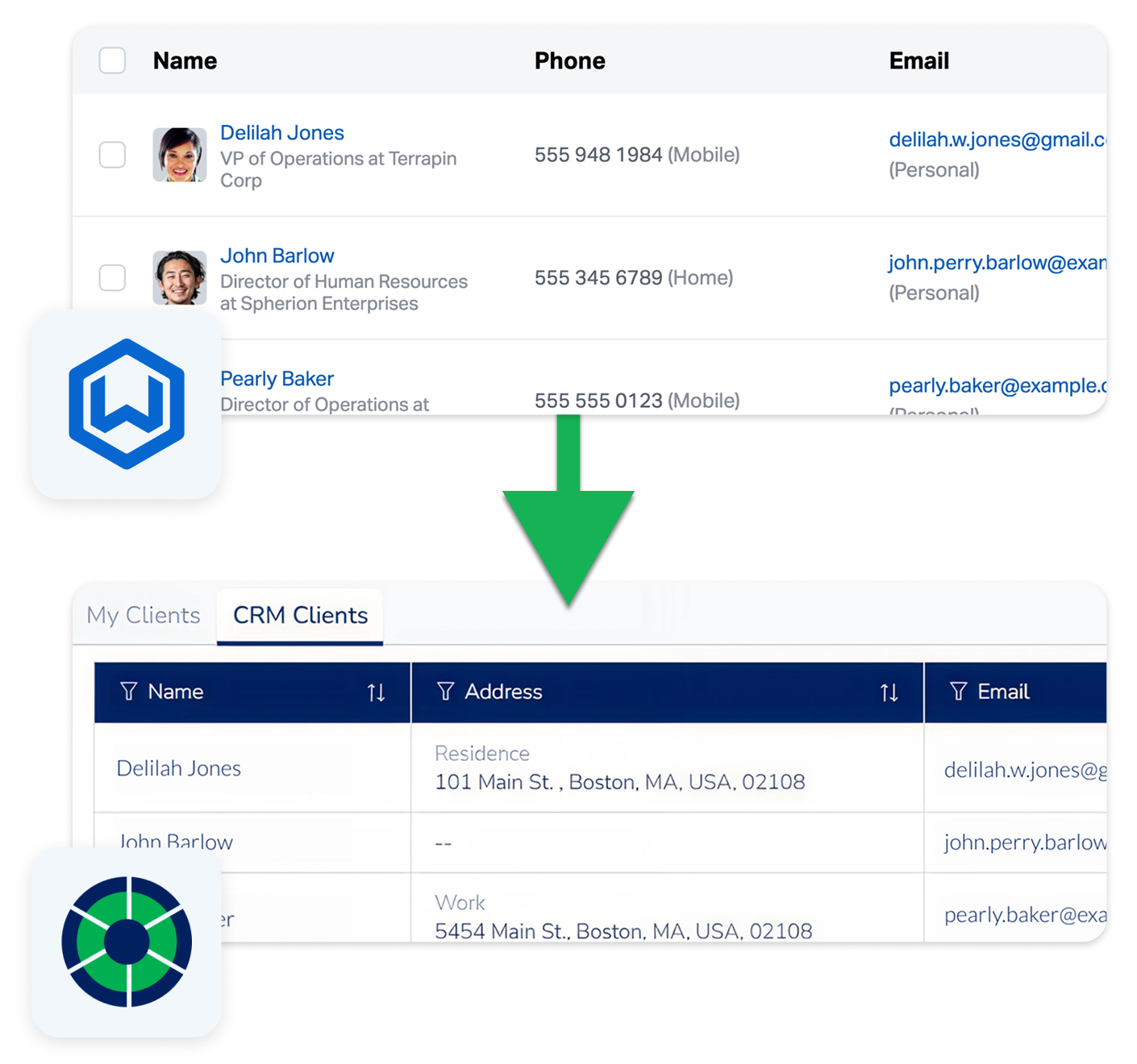Screen dimensions: 1137x1064
Task: Click the green and navy circular app logo
Action: (127, 941)
